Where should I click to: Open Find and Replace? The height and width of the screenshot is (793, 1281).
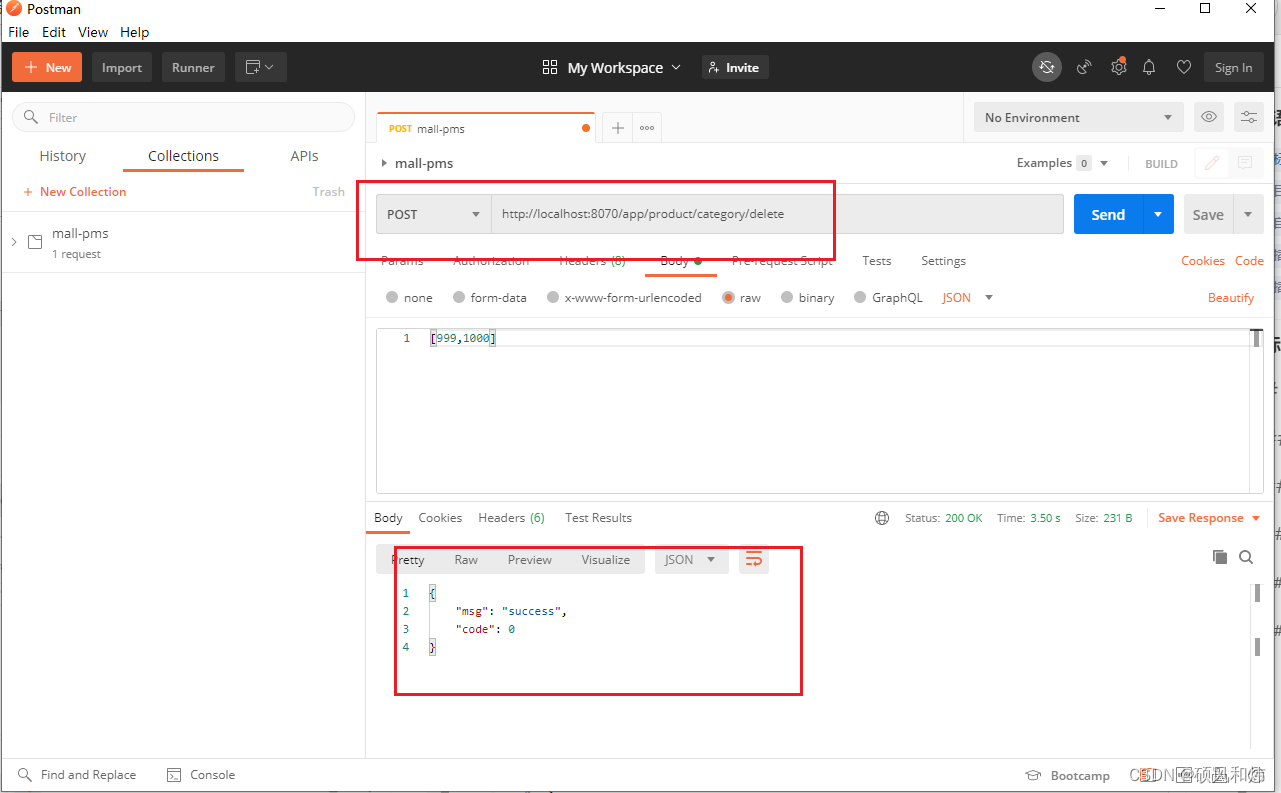click(x=77, y=775)
